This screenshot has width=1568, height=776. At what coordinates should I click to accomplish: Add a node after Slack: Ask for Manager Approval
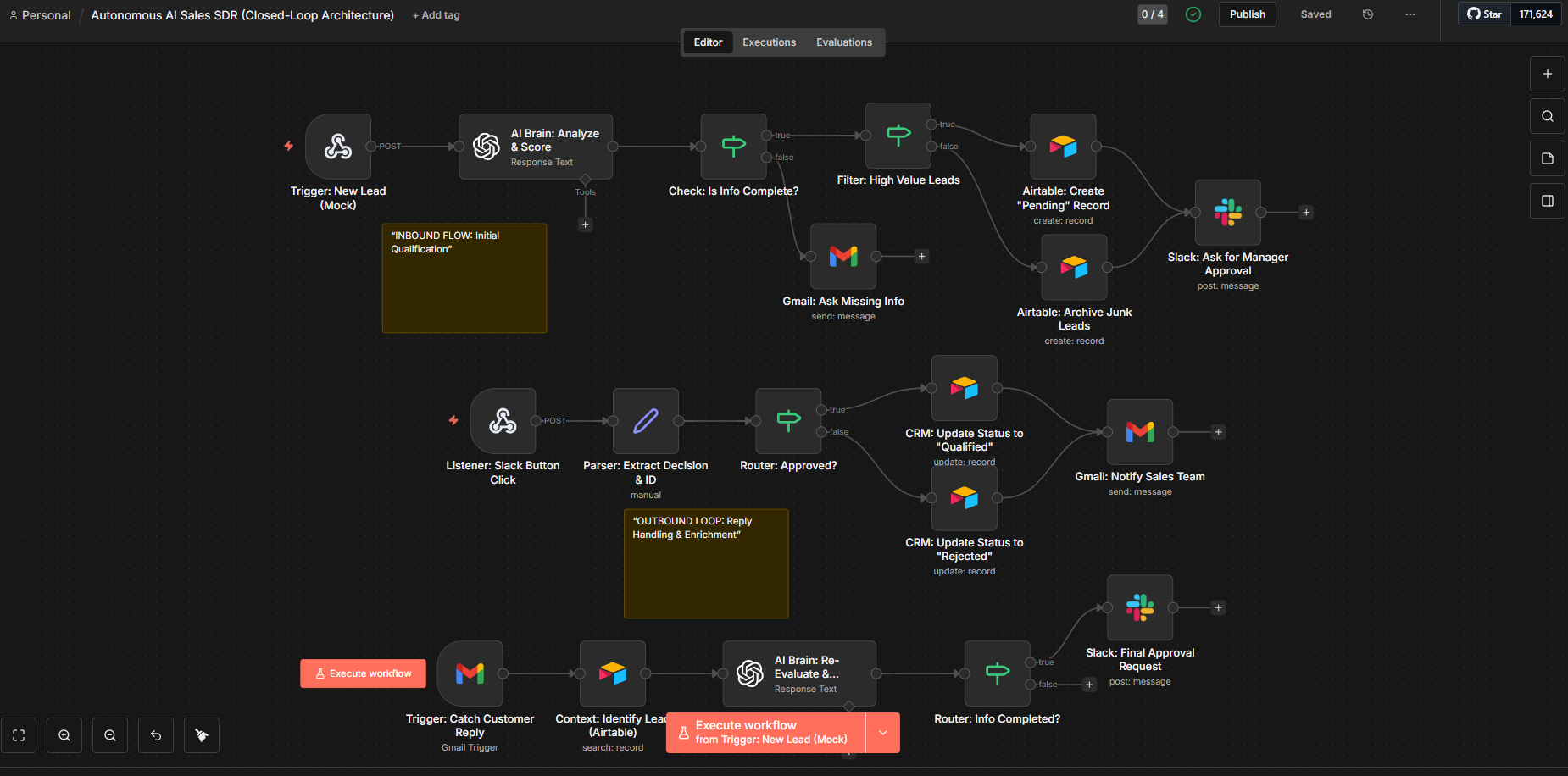click(x=1306, y=213)
